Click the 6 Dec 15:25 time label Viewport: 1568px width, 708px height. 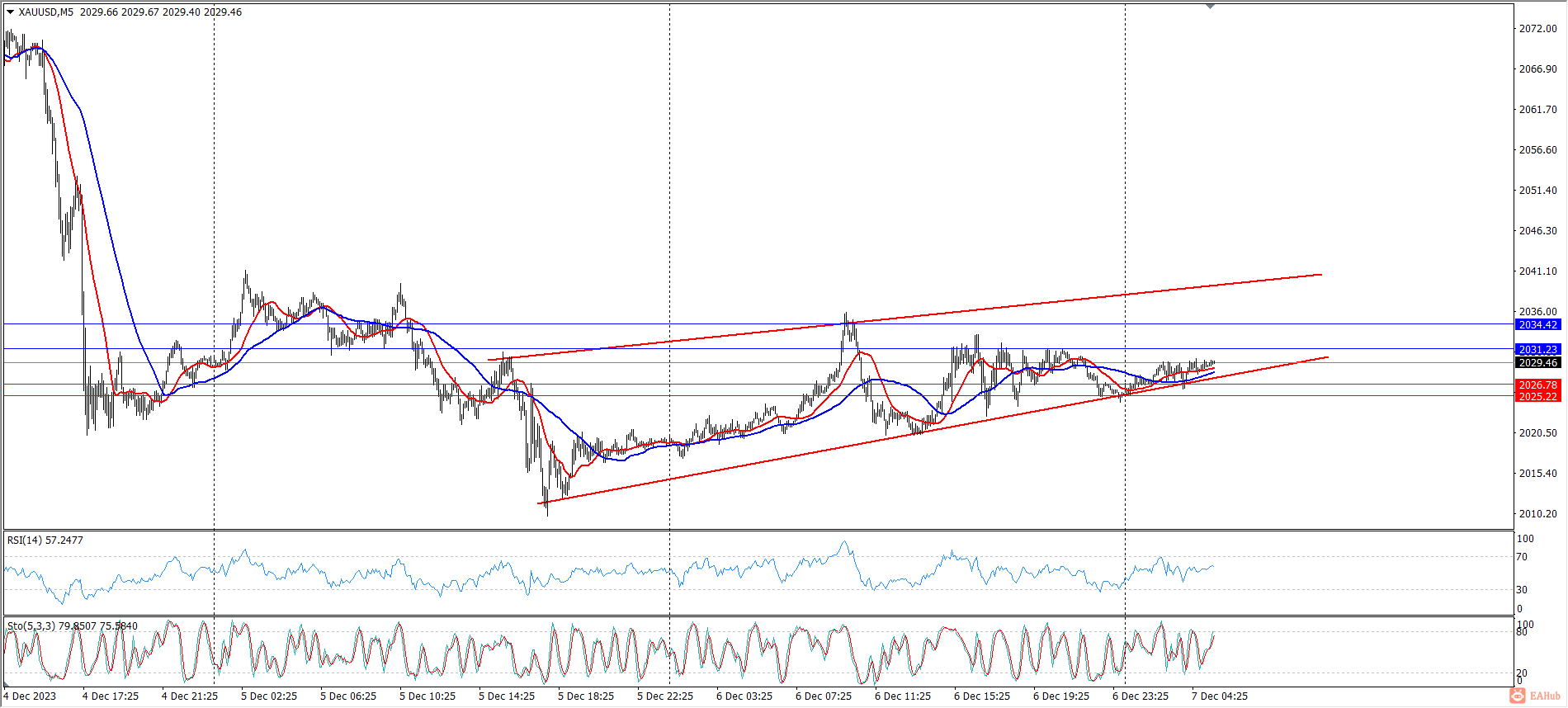pyautogui.click(x=982, y=696)
